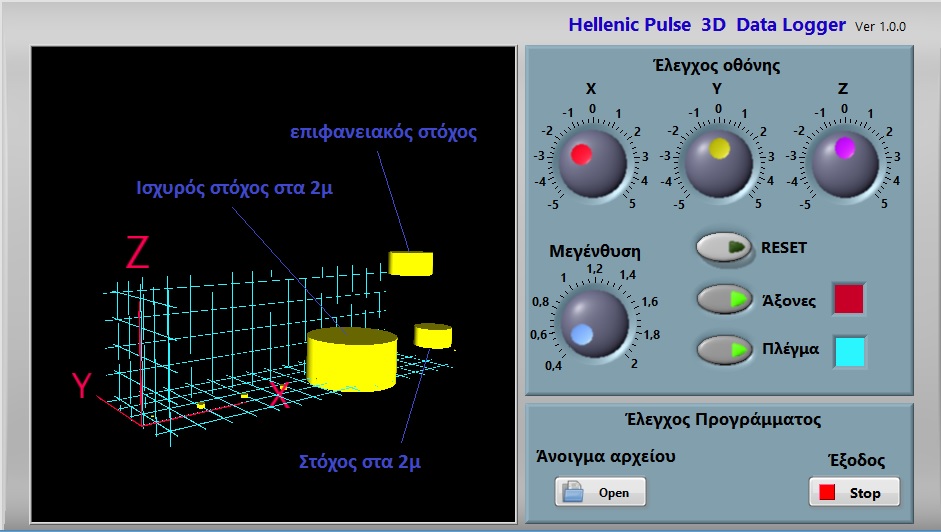Click the red Y axis label

82,385
